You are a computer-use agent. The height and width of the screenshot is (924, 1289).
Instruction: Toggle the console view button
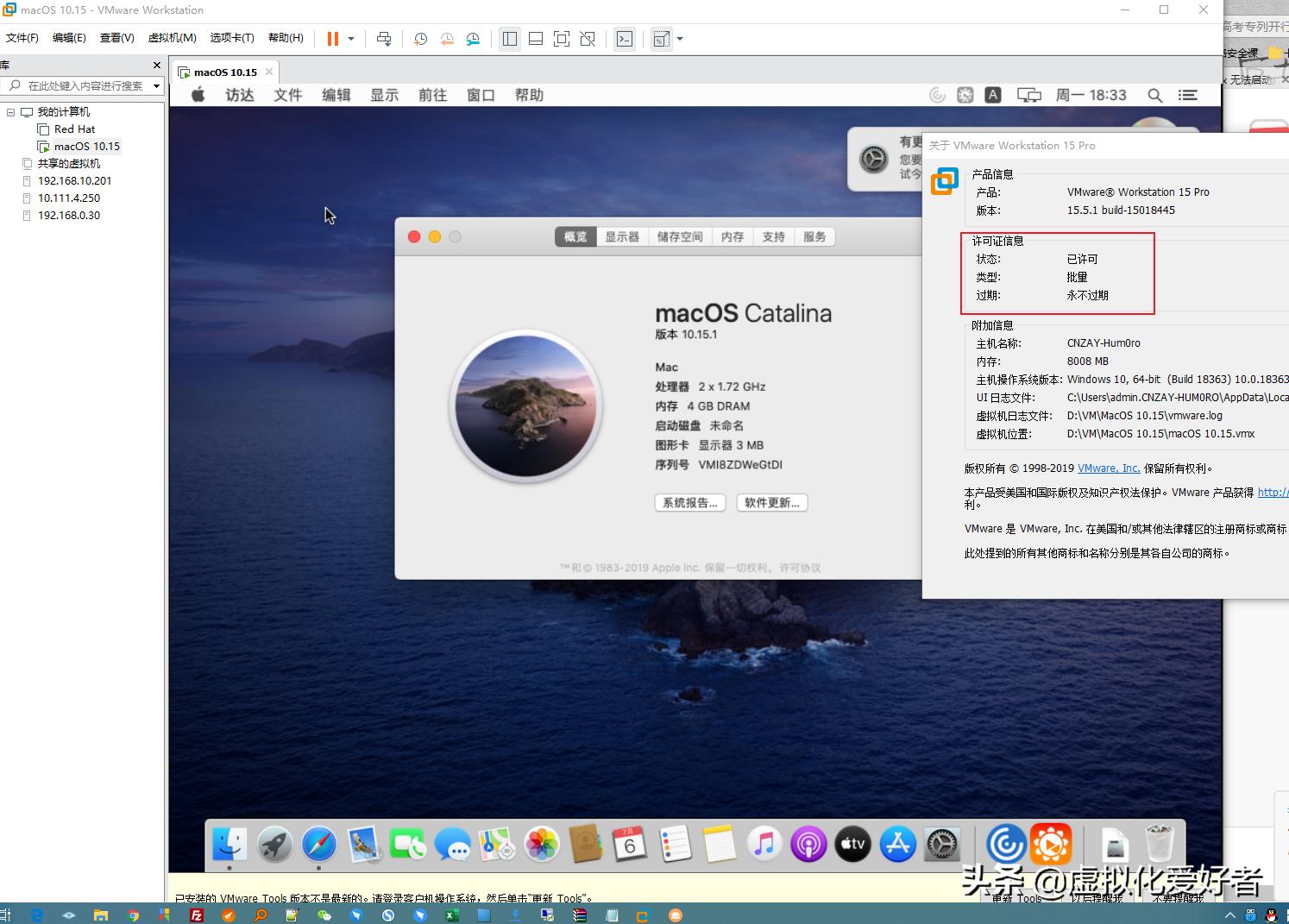625,38
